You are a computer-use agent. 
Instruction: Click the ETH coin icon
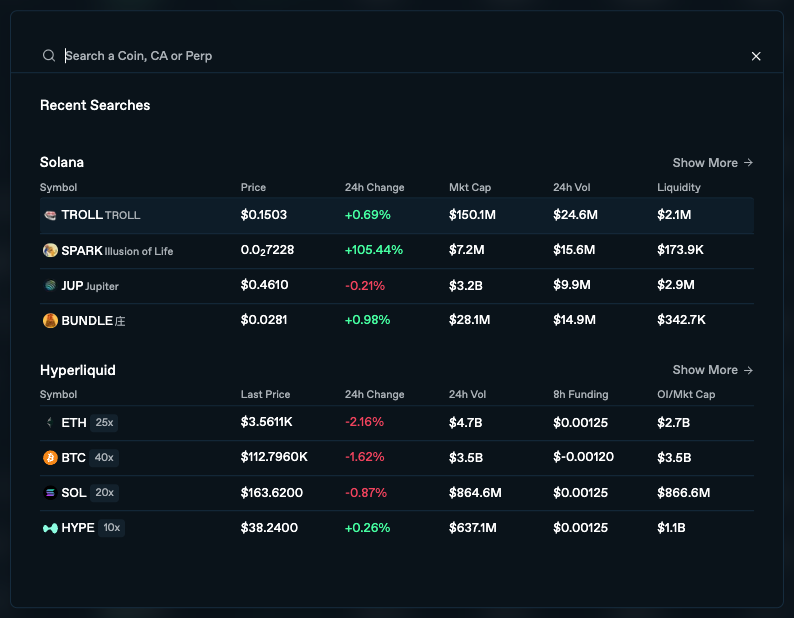pyautogui.click(x=50, y=422)
